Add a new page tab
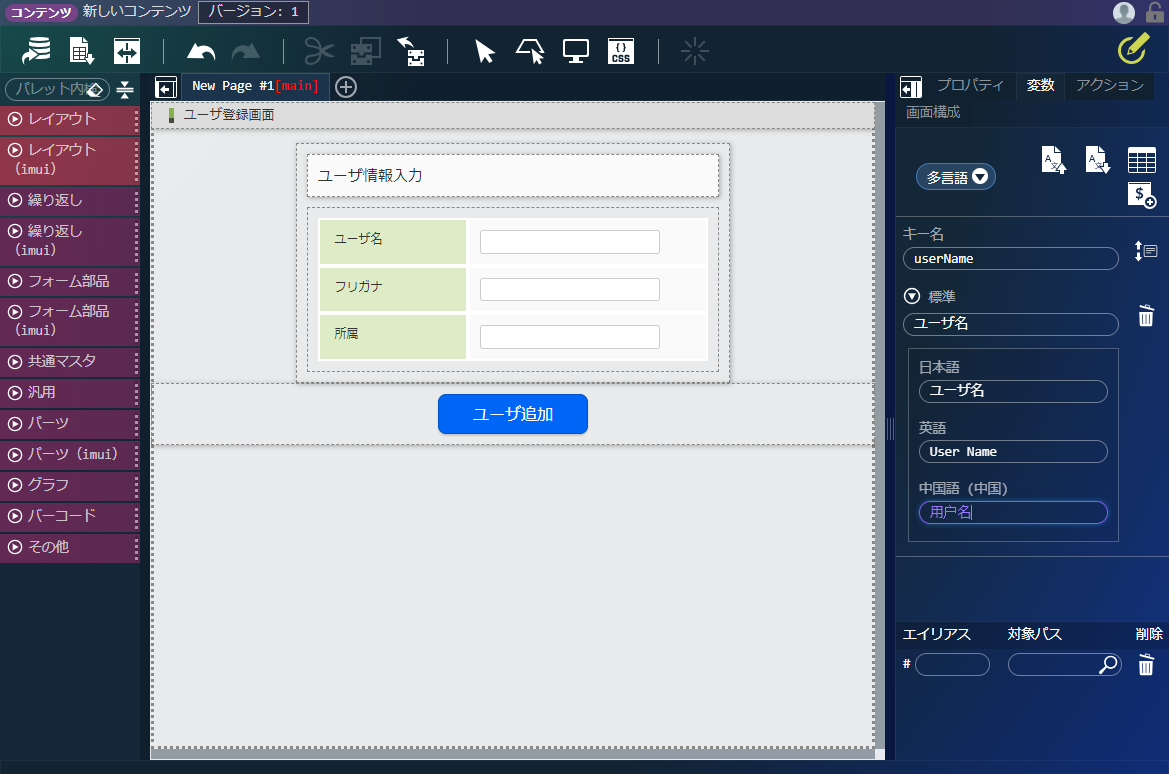This screenshot has width=1169, height=774. click(346, 87)
